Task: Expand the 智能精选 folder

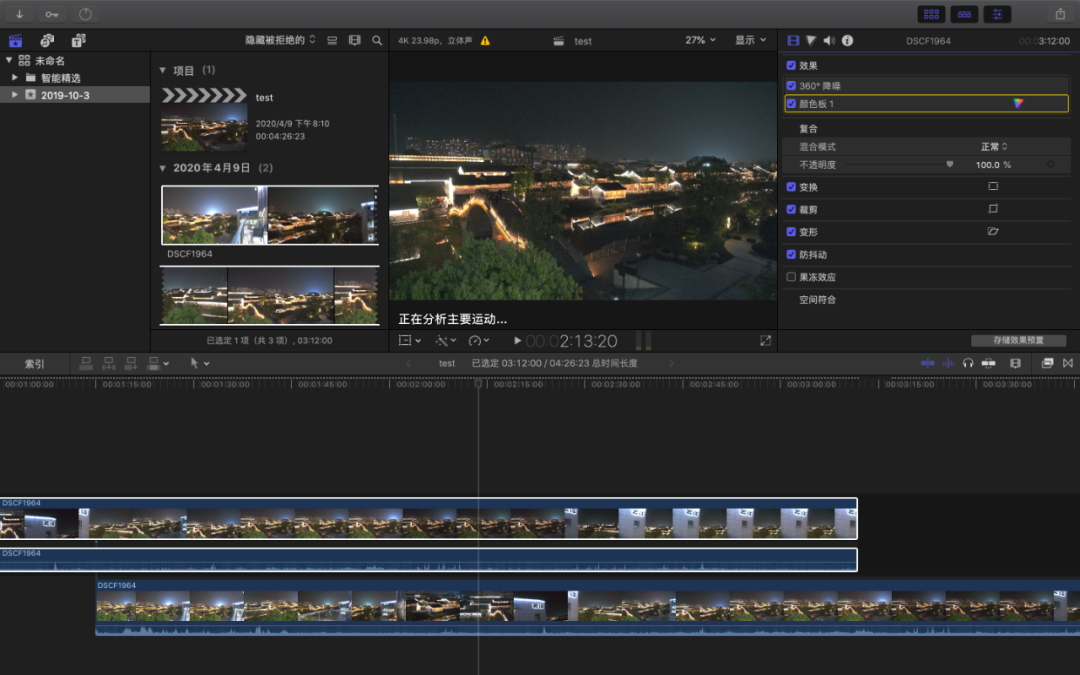Action: 14,77
